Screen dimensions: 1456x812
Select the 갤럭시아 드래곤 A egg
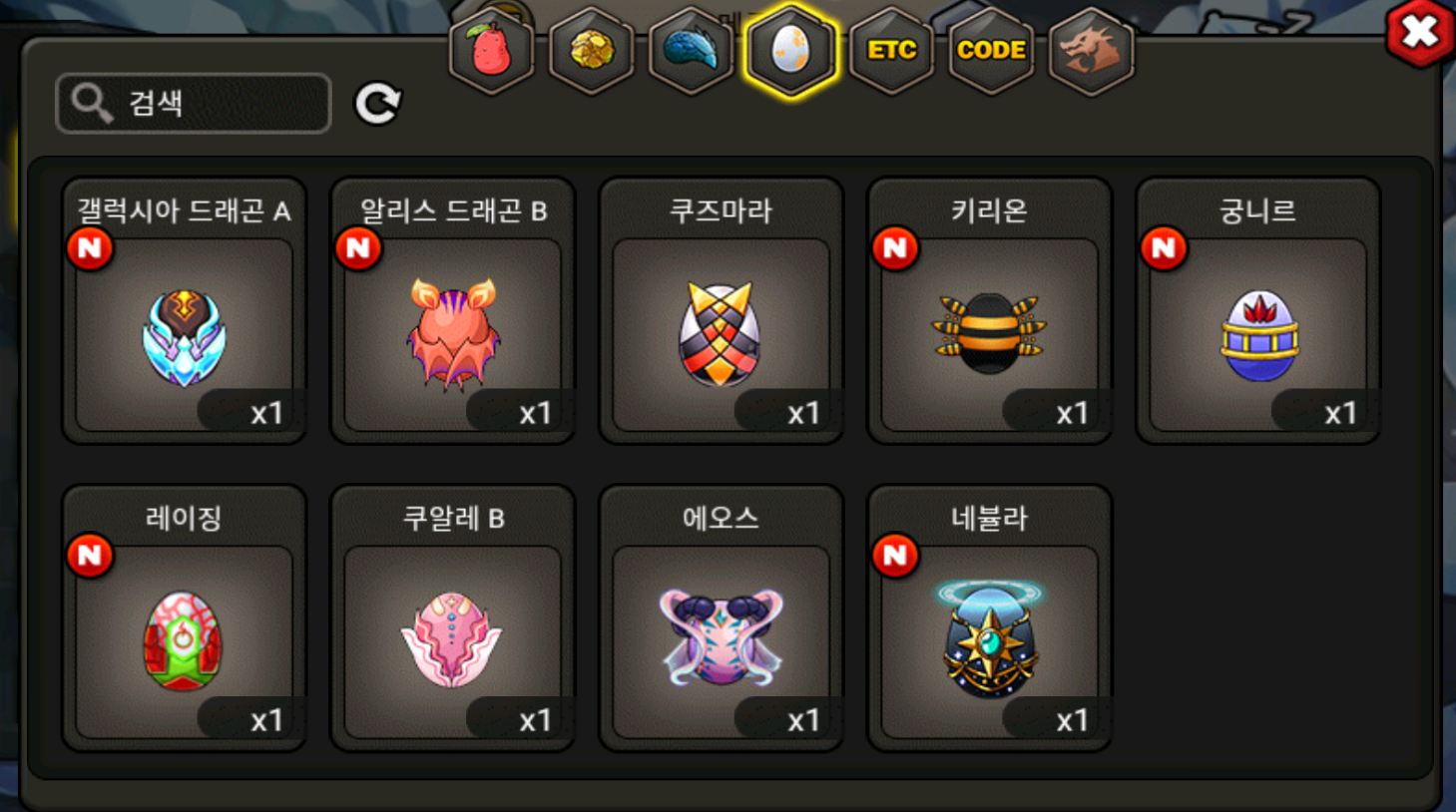184,310
